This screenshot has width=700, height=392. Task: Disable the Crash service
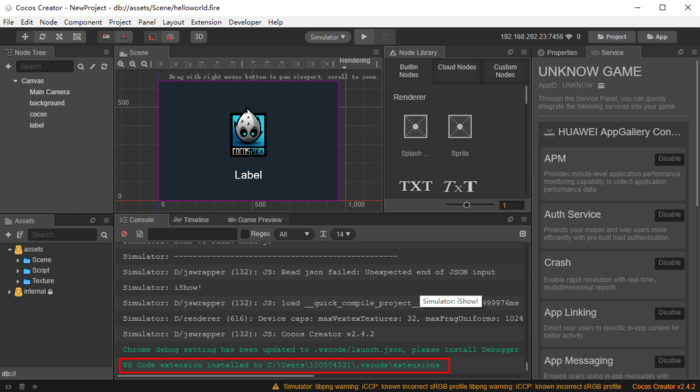point(669,263)
